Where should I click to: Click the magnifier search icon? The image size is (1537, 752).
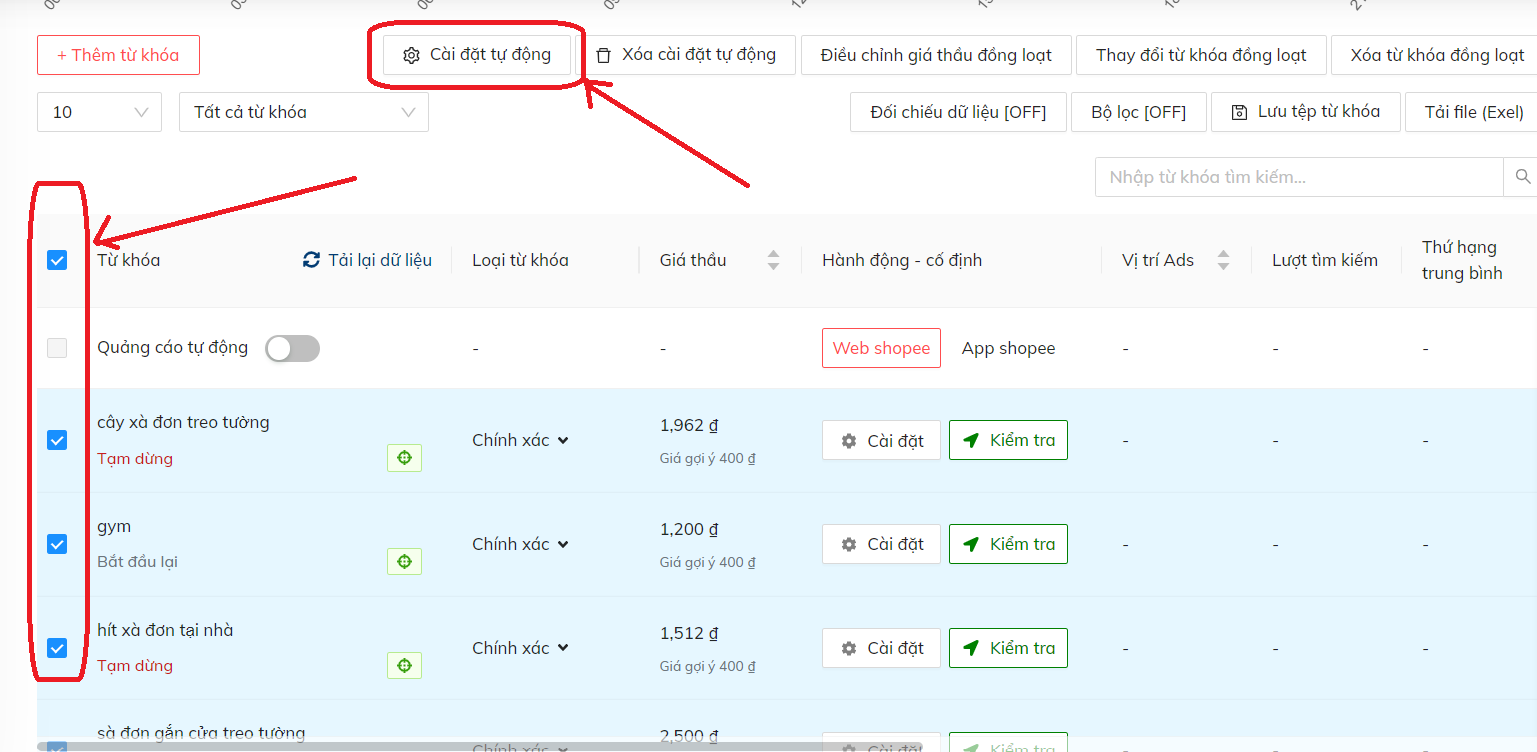point(1521,176)
